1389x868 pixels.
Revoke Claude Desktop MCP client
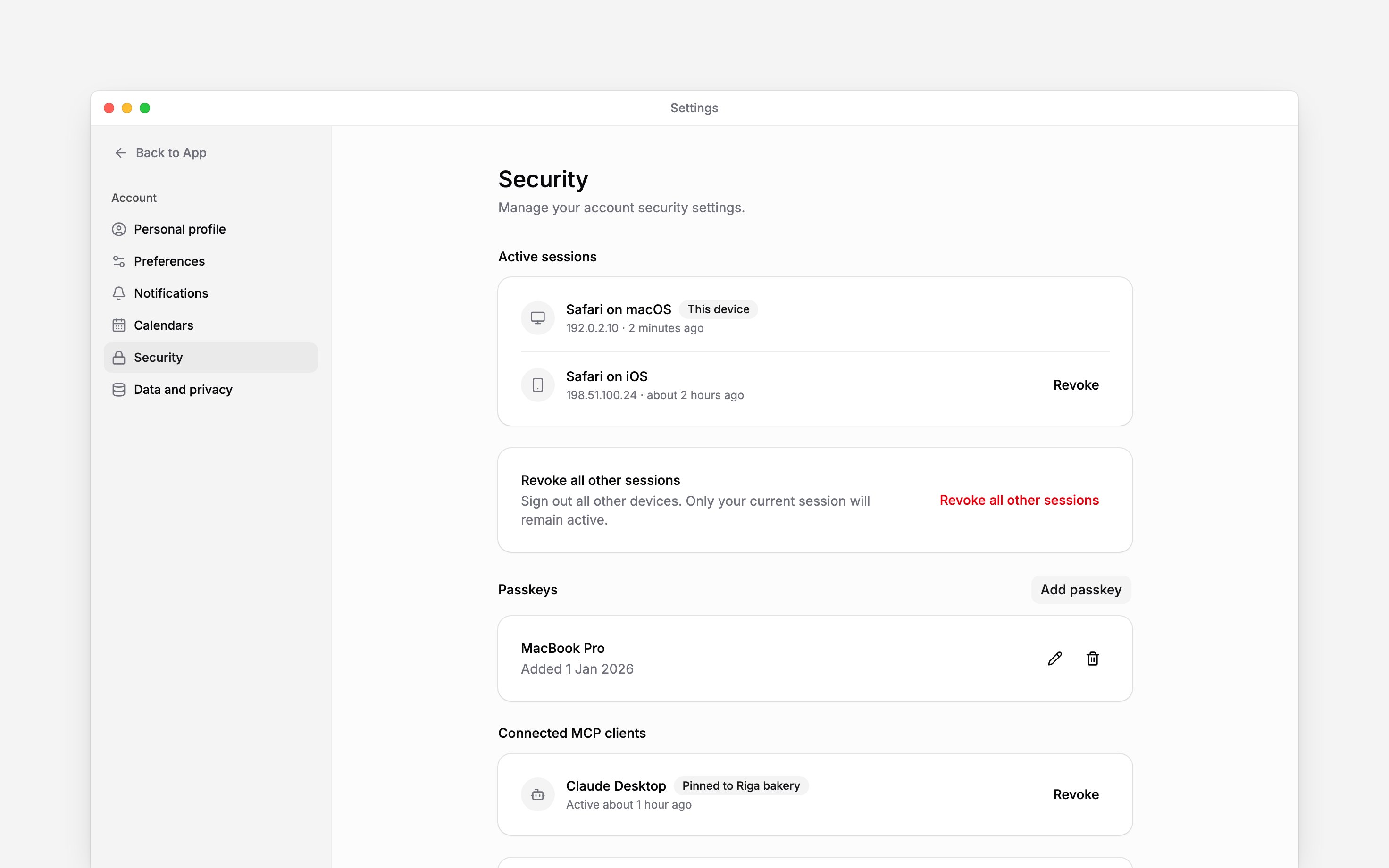pyautogui.click(x=1076, y=794)
